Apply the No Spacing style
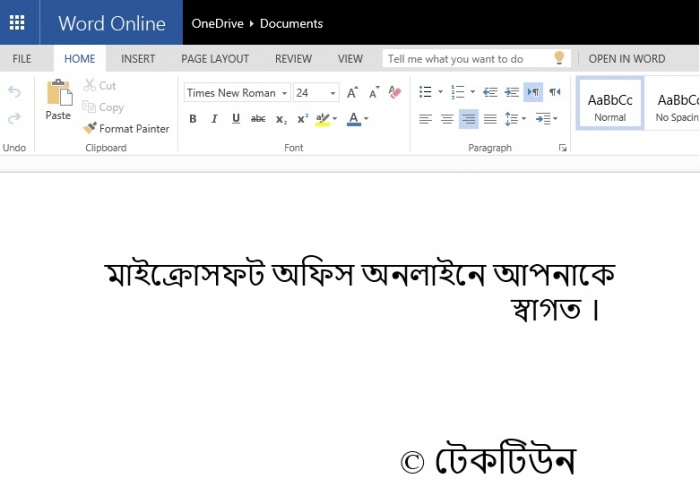 click(x=674, y=104)
